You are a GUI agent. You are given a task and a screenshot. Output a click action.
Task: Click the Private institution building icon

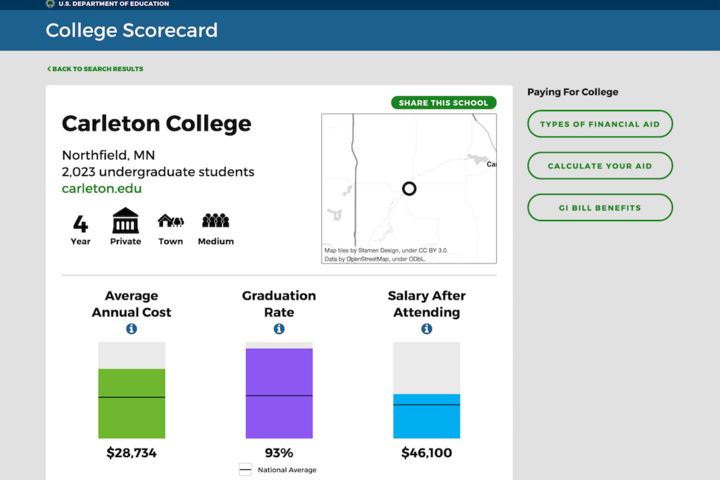click(x=126, y=221)
